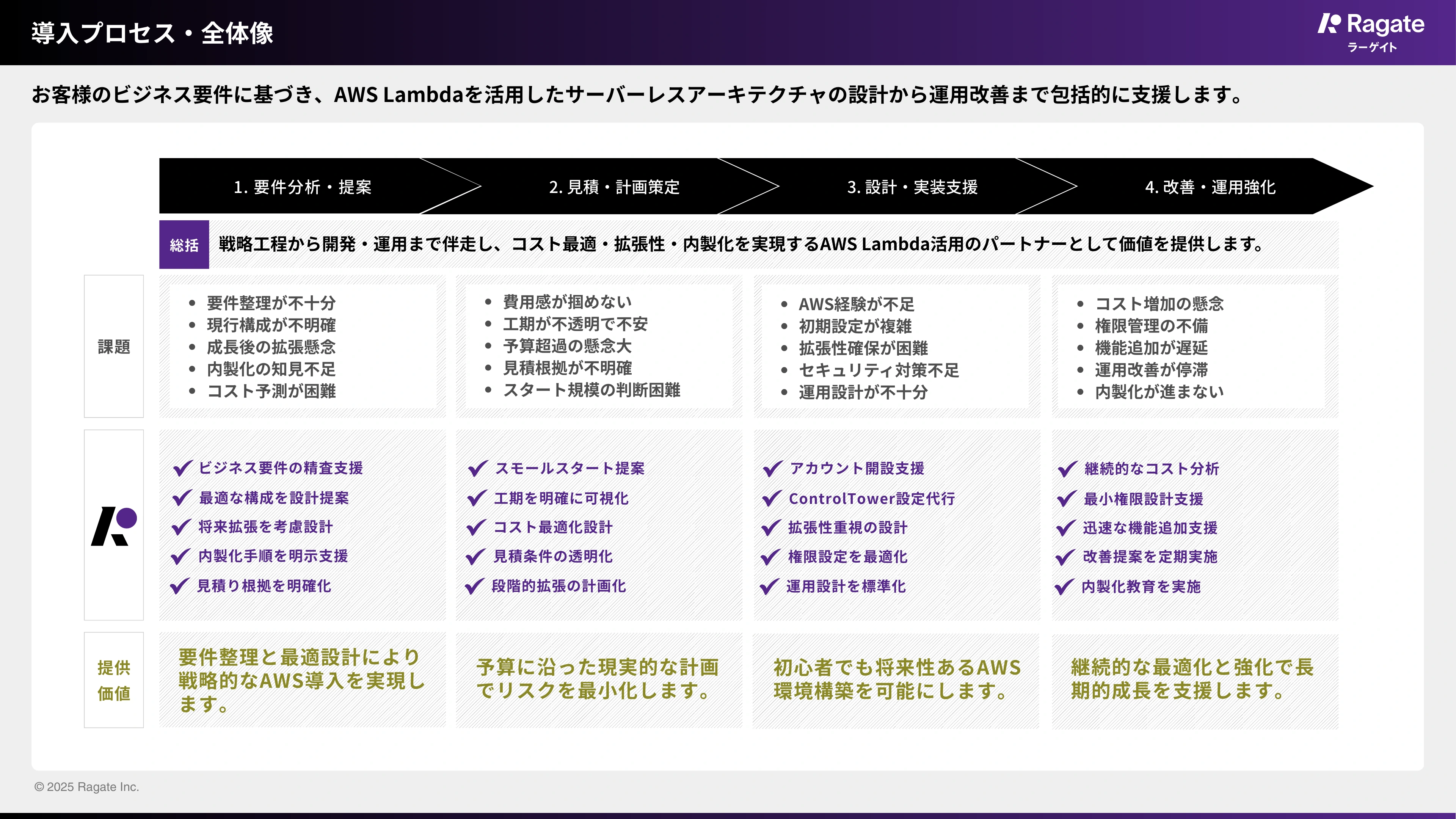Click text 内製化手順を明示支援

pos(273,556)
